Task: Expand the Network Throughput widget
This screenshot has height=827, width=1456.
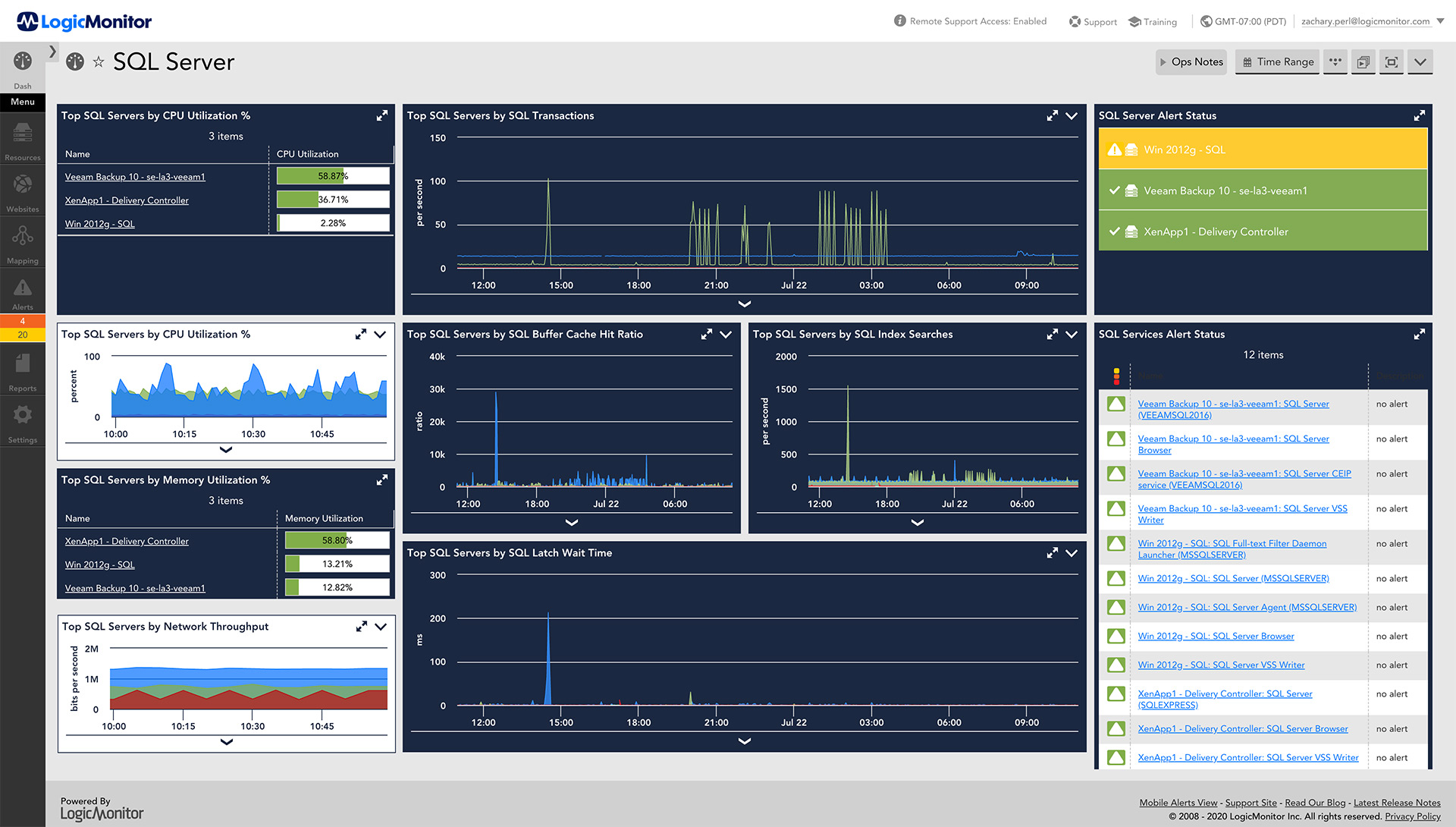Action: pos(362,626)
